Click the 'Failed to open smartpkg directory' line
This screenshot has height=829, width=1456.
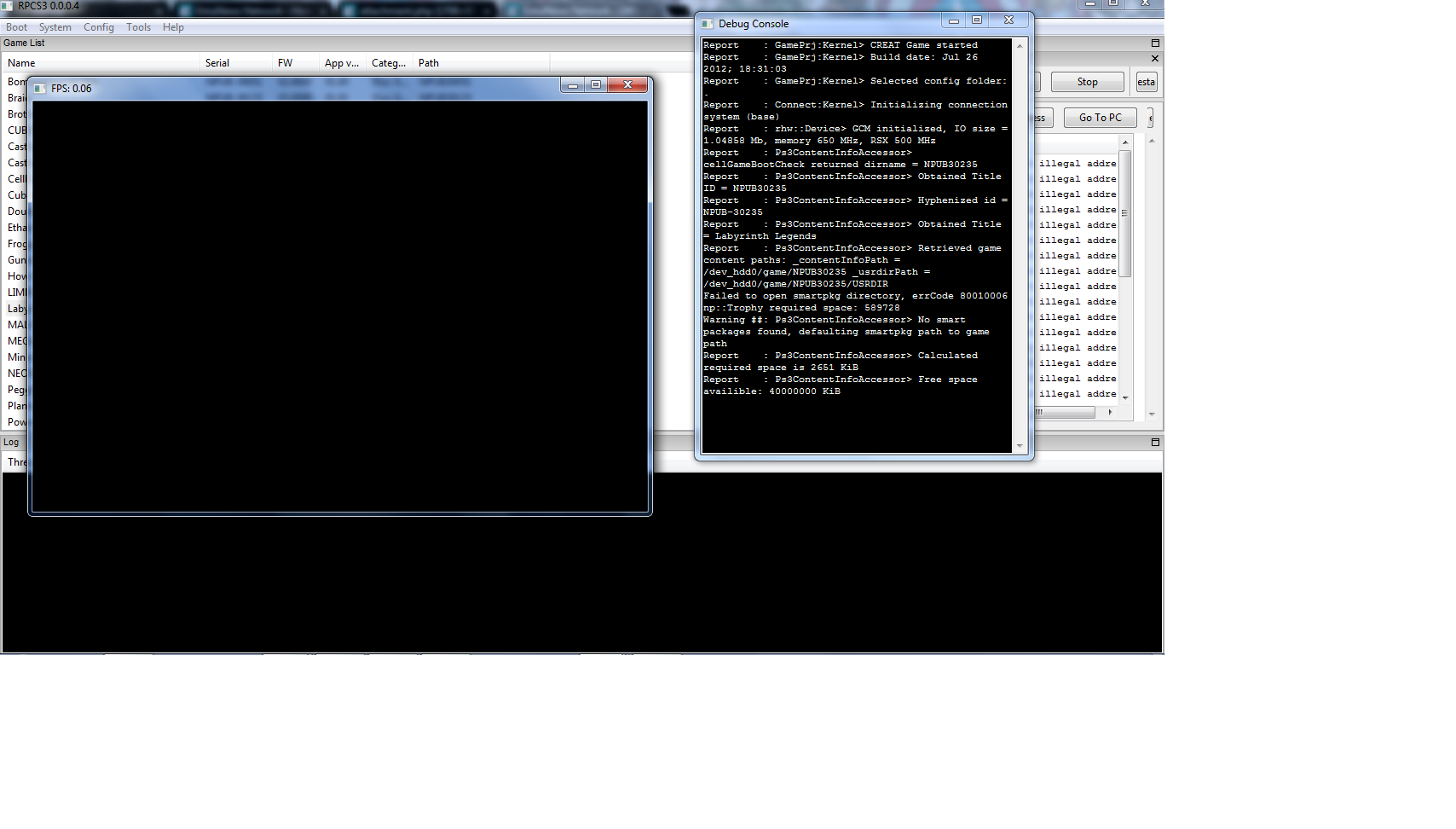pyautogui.click(x=855, y=296)
